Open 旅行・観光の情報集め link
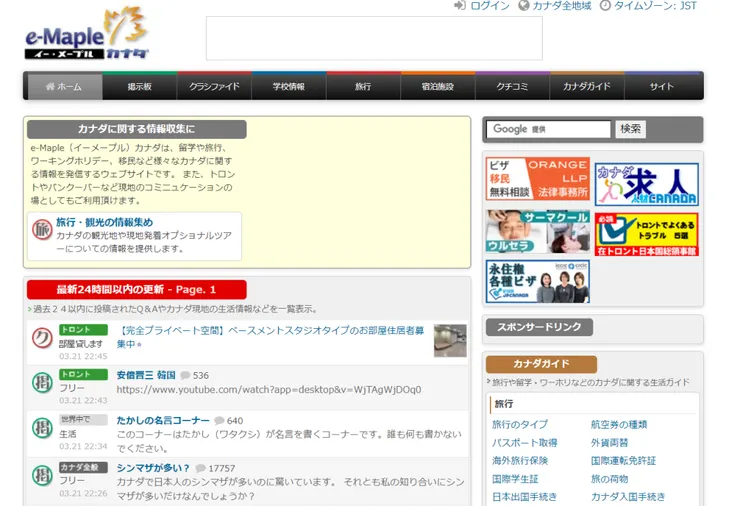 click(x=104, y=222)
